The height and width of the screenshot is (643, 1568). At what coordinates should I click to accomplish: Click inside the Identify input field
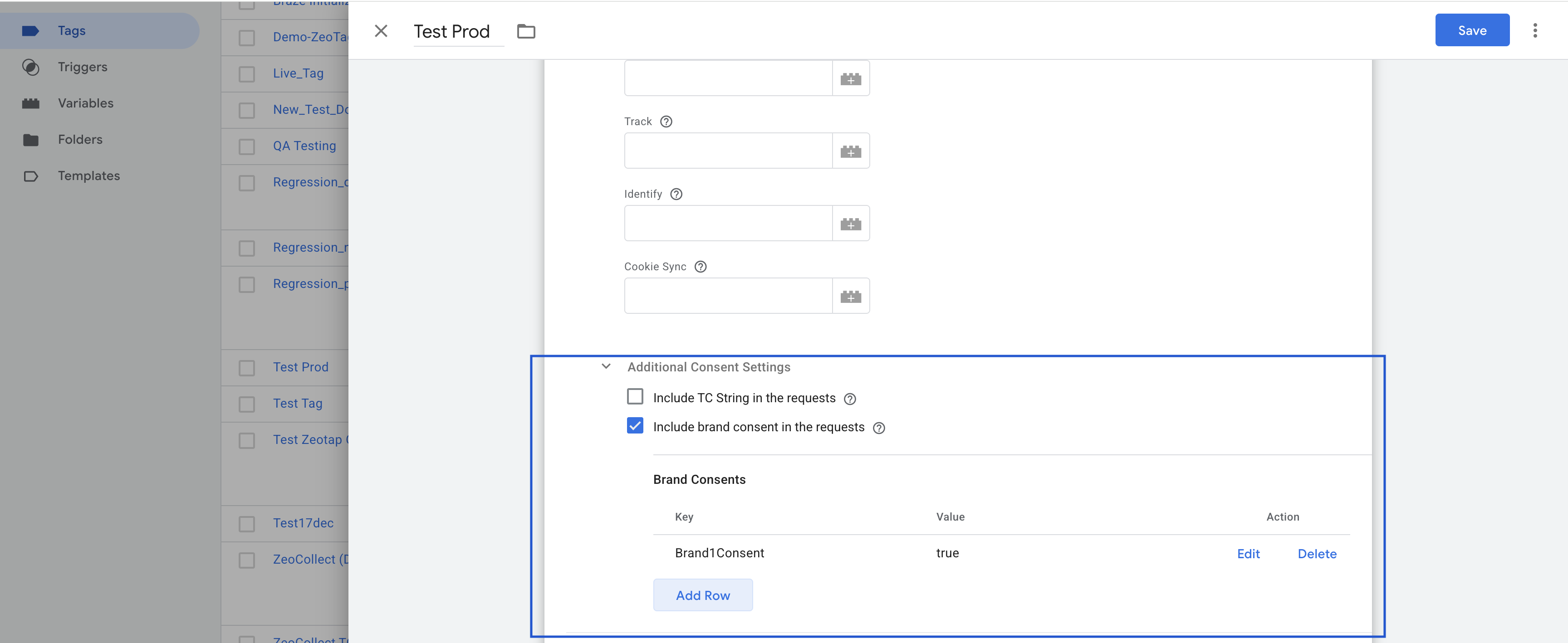point(727,224)
